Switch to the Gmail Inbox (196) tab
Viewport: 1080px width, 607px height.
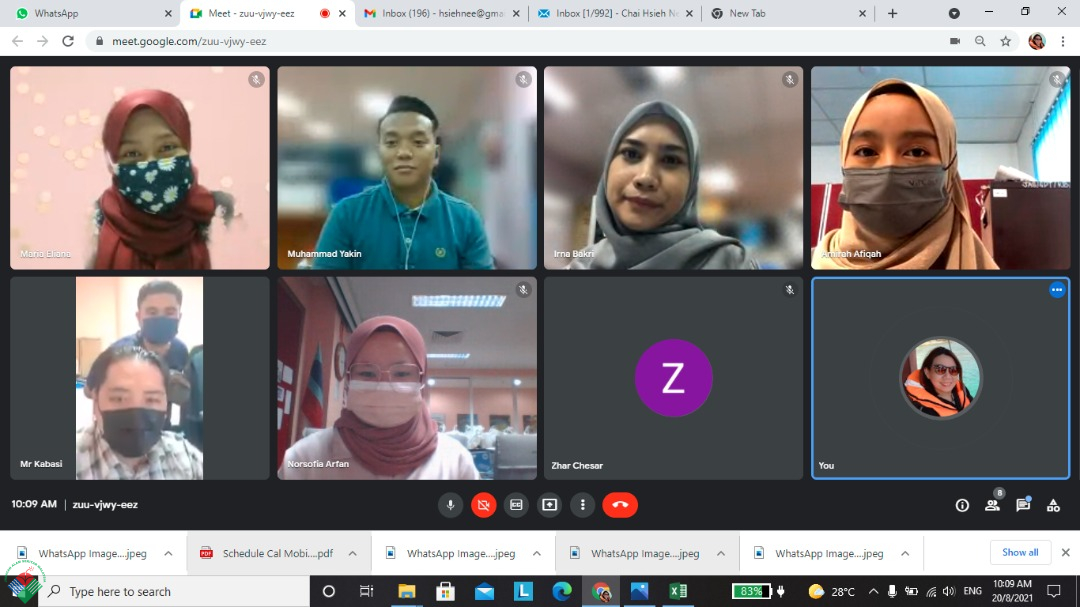tap(442, 13)
